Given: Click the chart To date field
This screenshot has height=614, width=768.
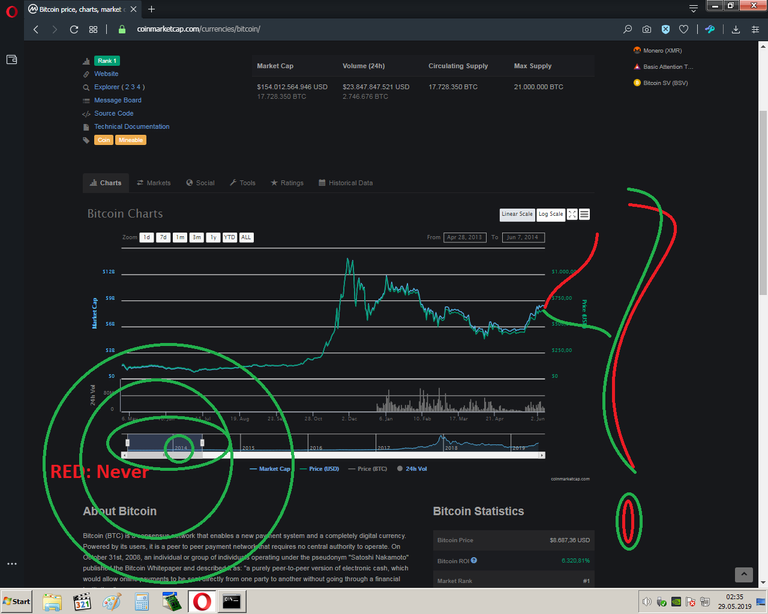Looking at the screenshot, I should [523, 237].
